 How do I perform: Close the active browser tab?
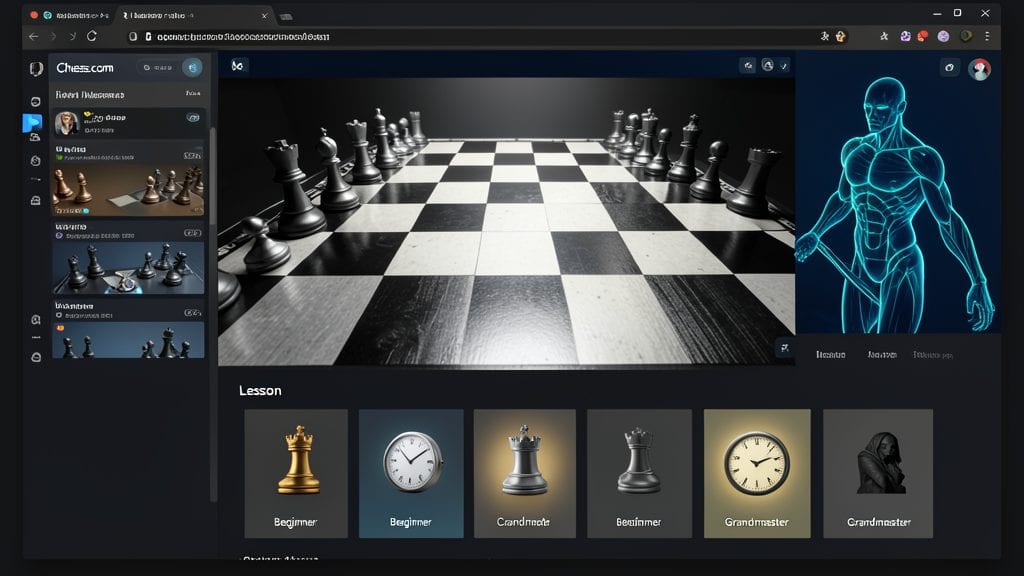[264, 16]
